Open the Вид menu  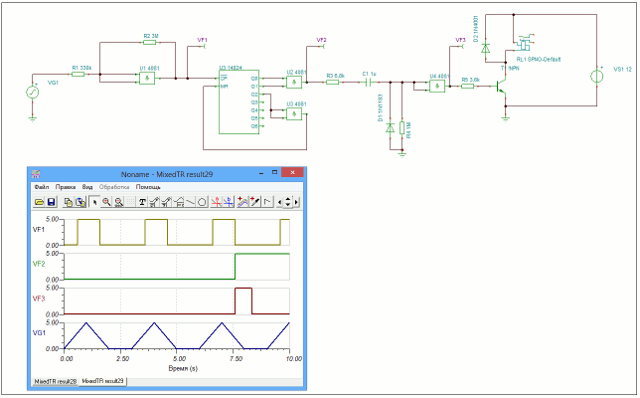pyautogui.click(x=87, y=187)
